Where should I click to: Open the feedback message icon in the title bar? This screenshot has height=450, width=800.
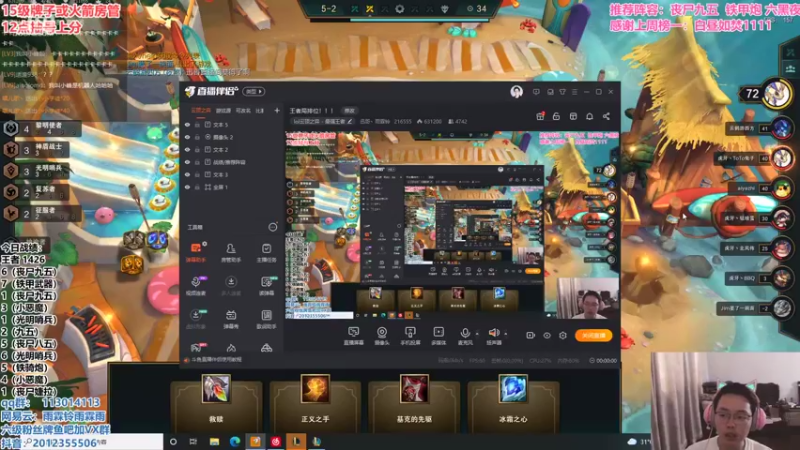[x=536, y=92]
